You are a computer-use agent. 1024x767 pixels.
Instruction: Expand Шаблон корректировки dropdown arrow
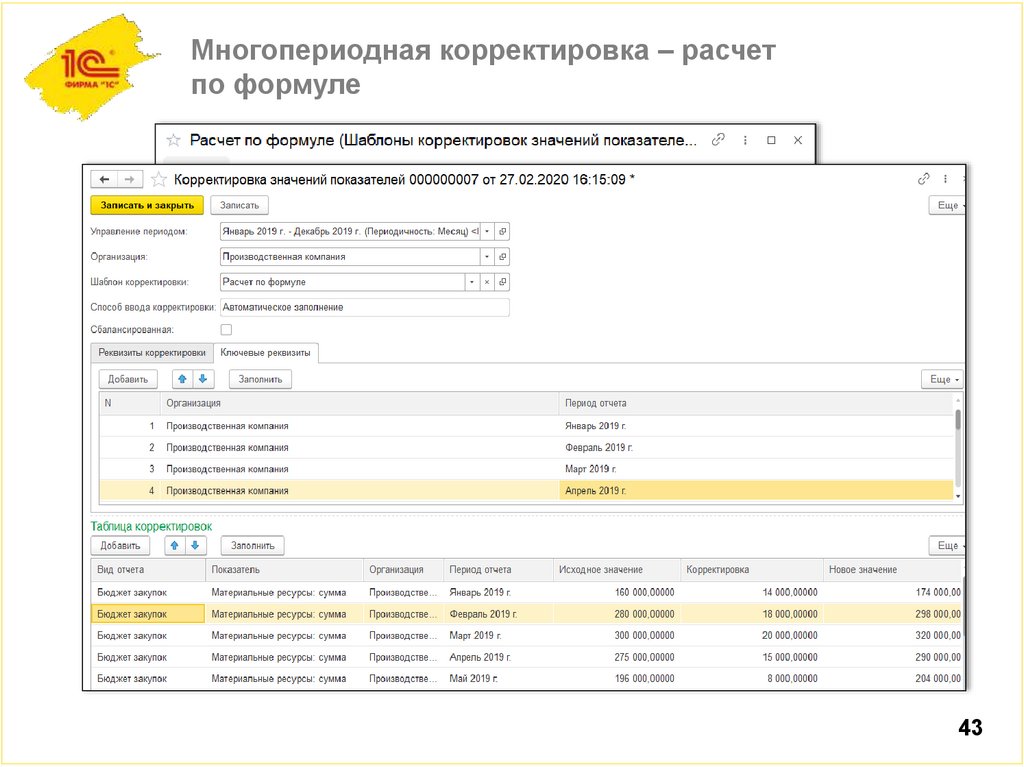(471, 282)
